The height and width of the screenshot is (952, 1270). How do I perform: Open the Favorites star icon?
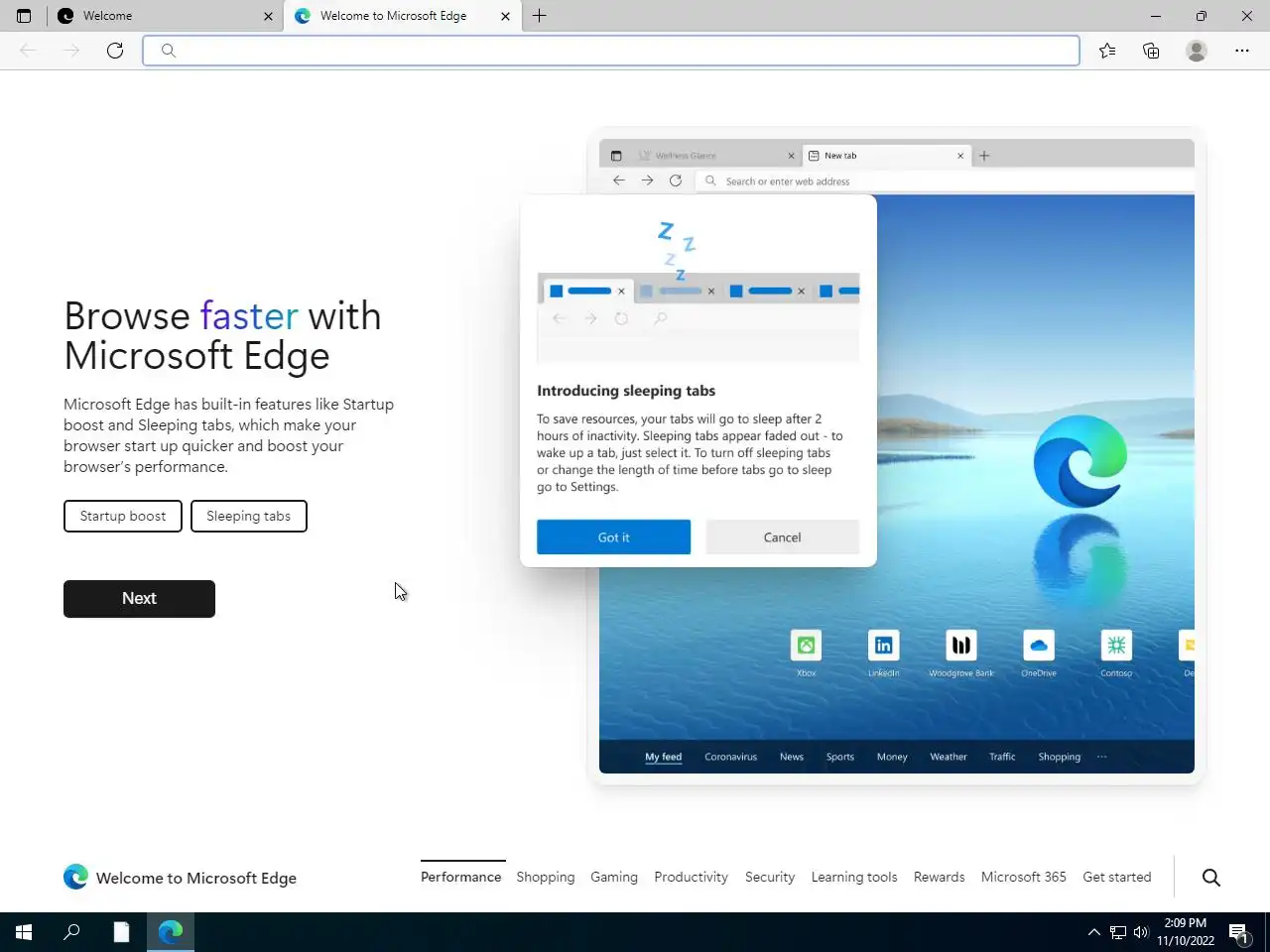tap(1107, 51)
